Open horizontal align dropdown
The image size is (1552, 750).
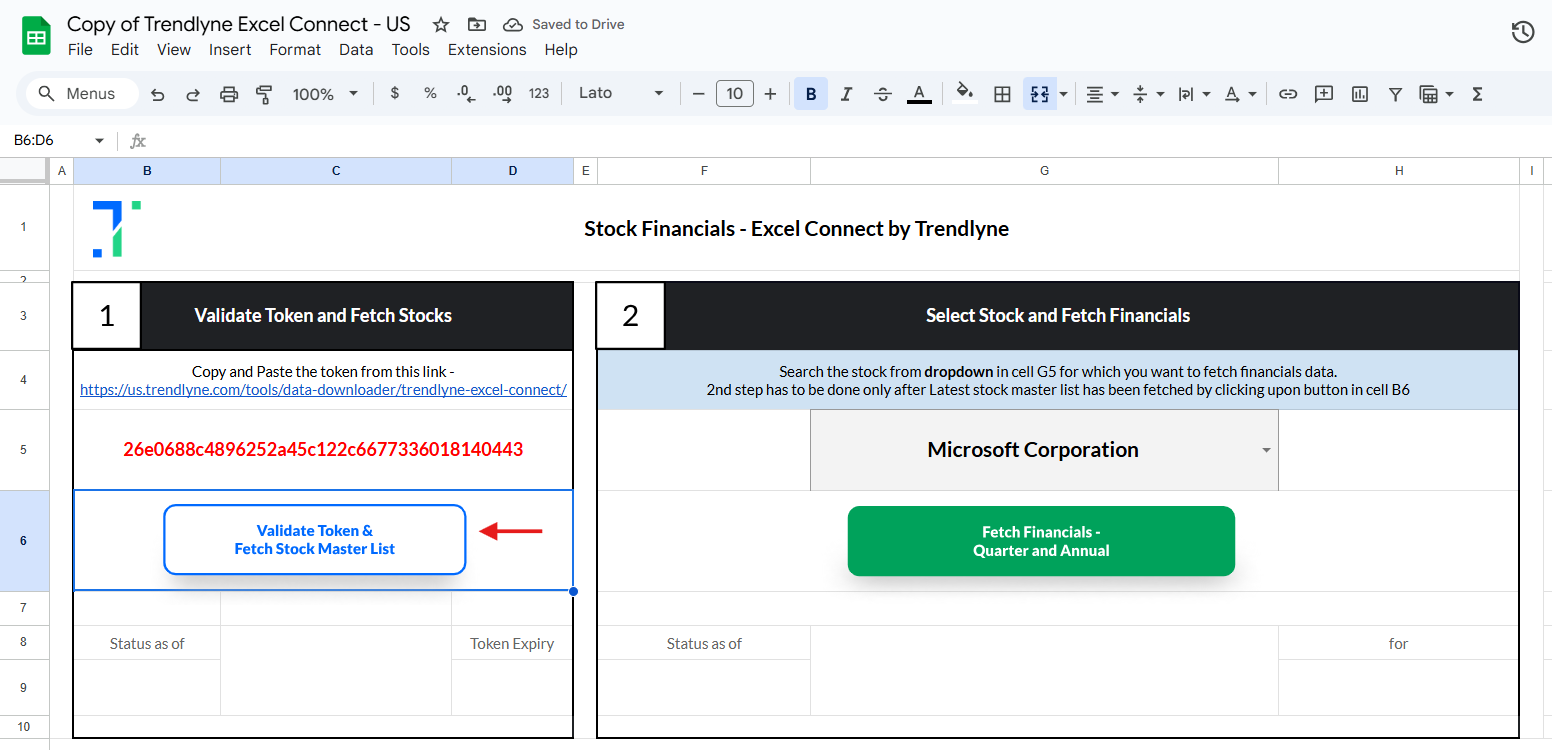click(1102, 94)
